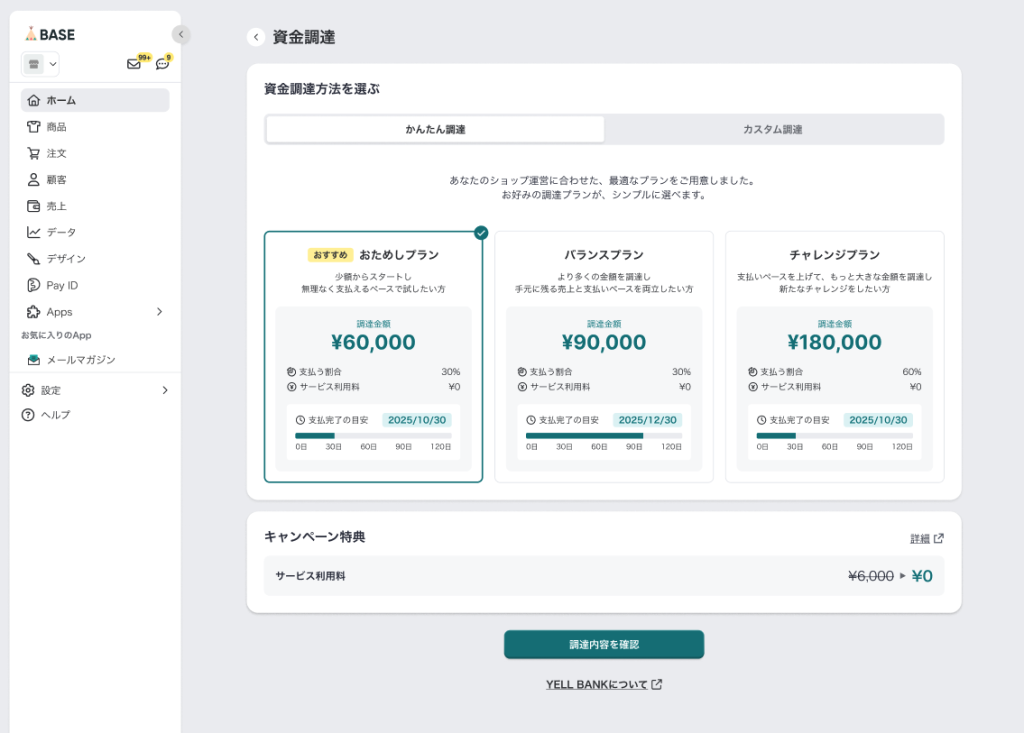Collapse the sidebar with the chevron button

point(180,34)
